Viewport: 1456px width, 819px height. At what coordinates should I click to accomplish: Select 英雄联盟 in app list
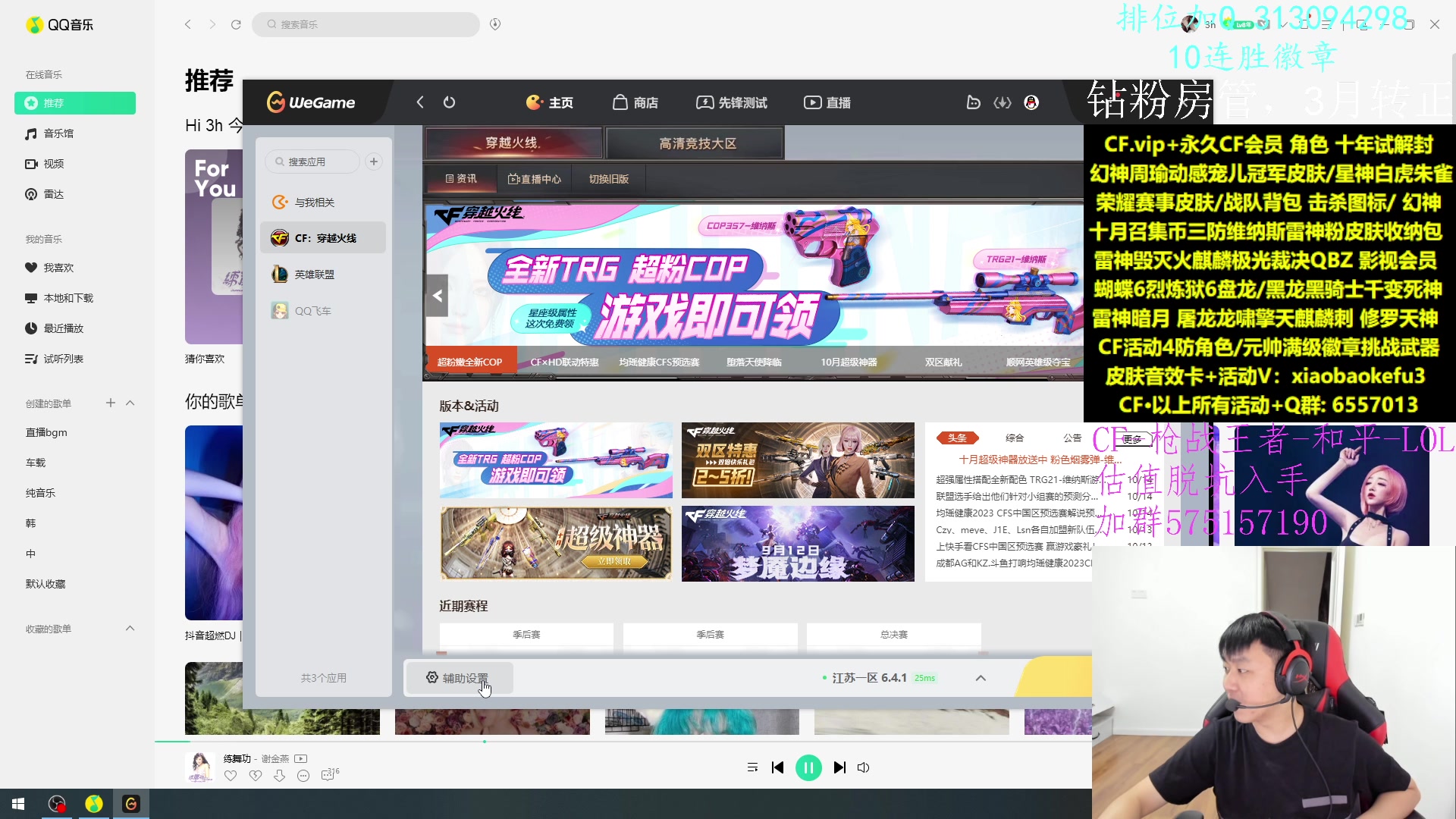tap(322, 275)
